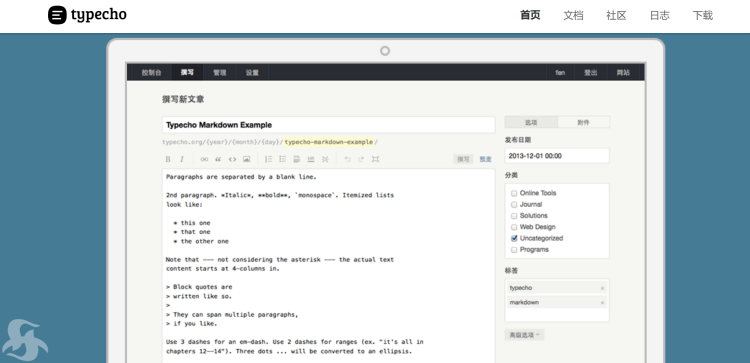Screen dimensions: 750x363
Task: Switch to the 附件 attachments tab
Action: (584, 122)
